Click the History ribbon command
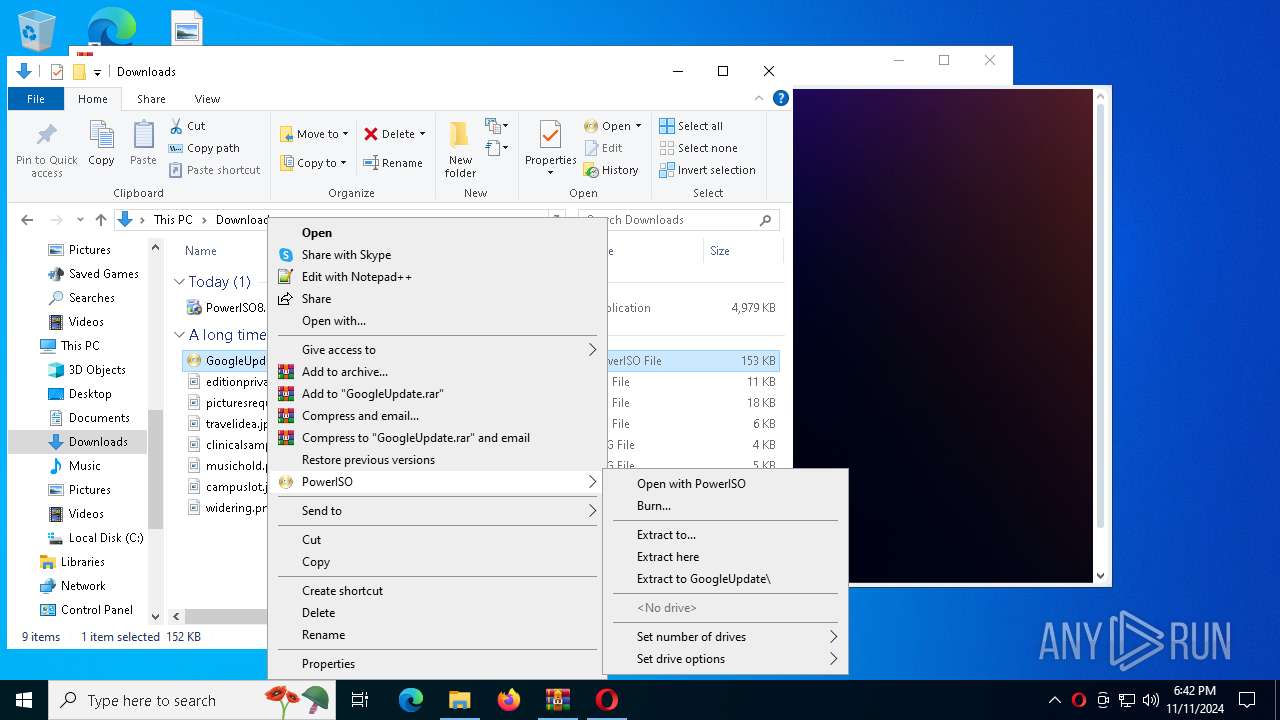Screen dimensions: 1280x720 tap(611, 170)
